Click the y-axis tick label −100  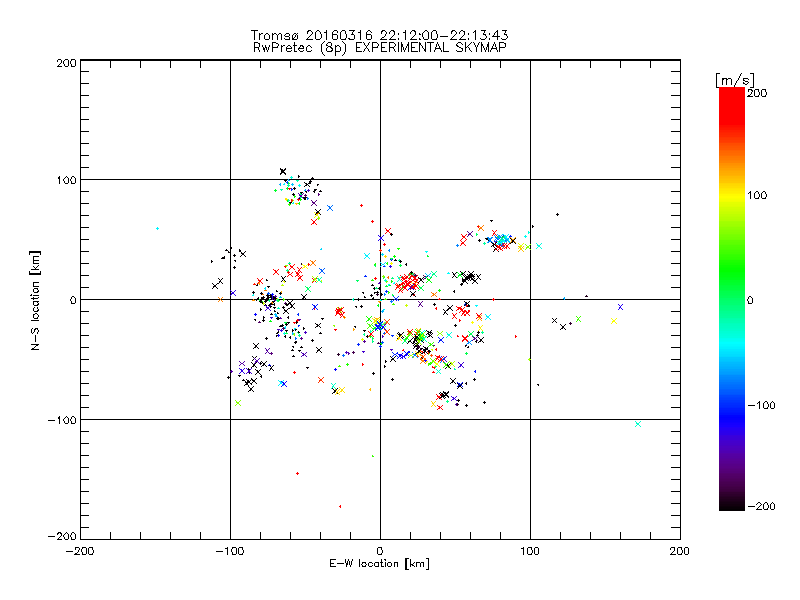click(x=62, y=420)
